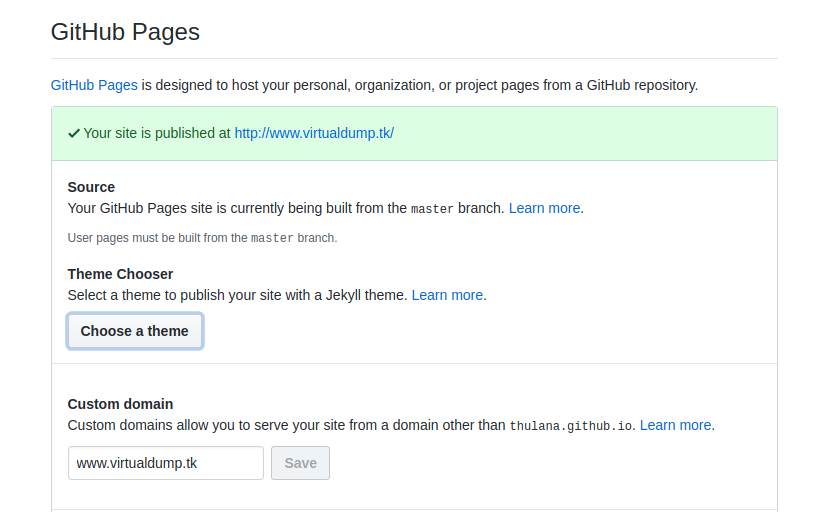
Task: Click Learn more next to thulana.github.io
Action: coord(675,425)
